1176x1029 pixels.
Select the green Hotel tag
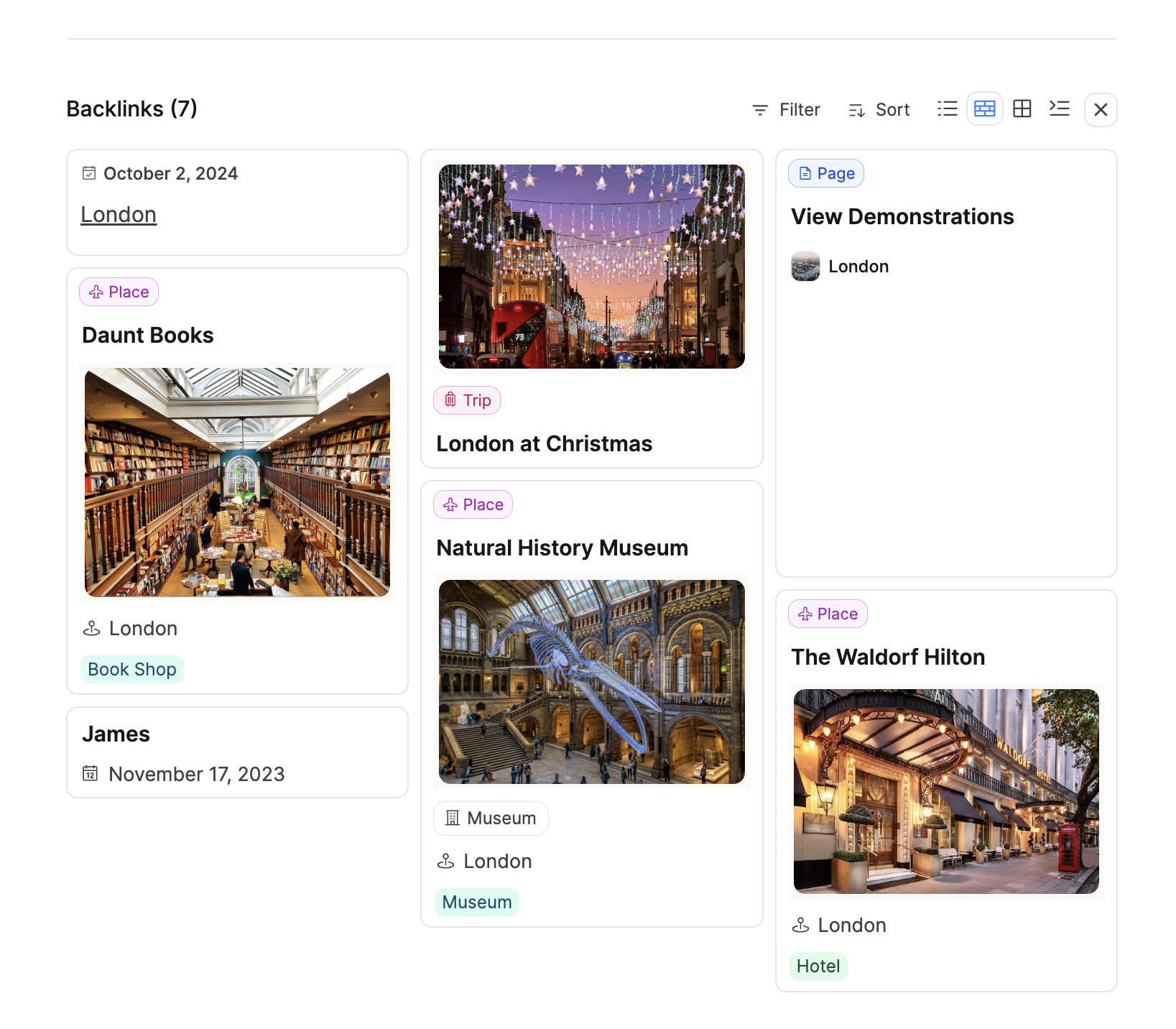(x=818, y=966)
